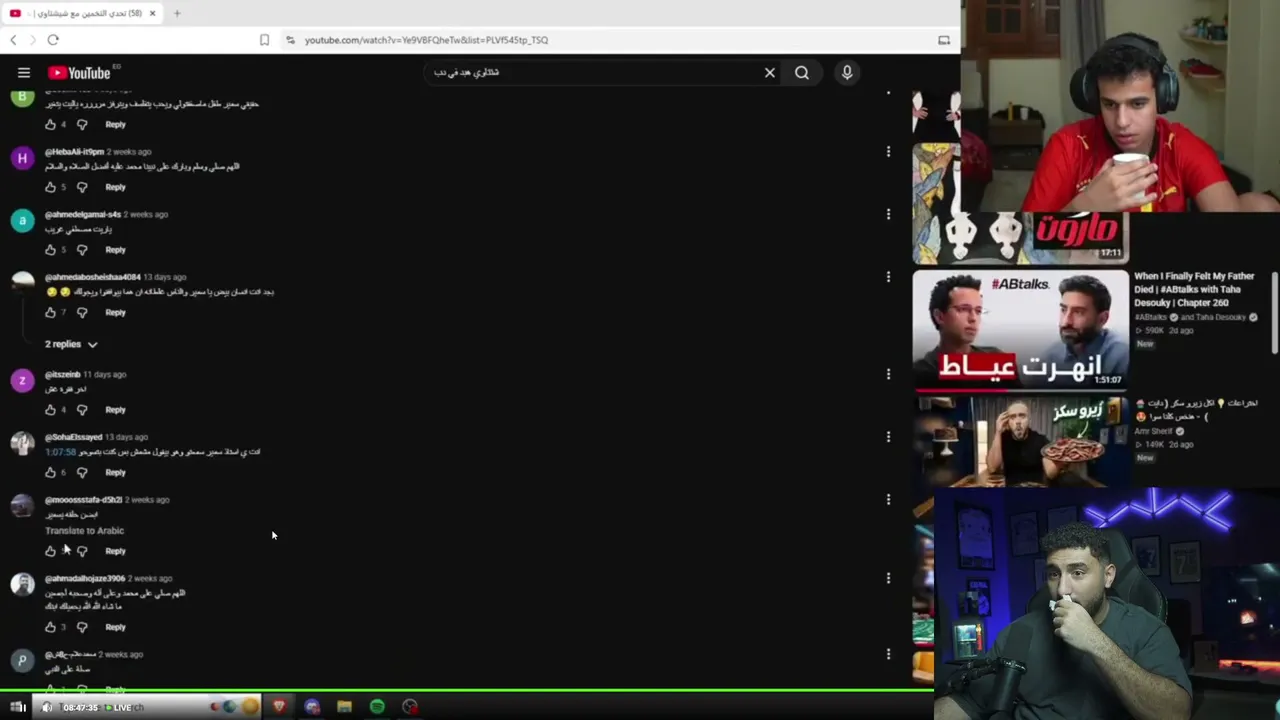The image size is (1280, 720).
Task: Open the YouTube hamburger guide menu
Action: (24, 73)
